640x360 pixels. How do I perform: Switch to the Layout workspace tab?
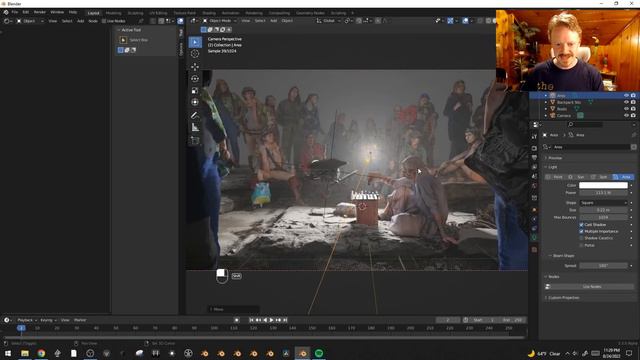[93, 13]
